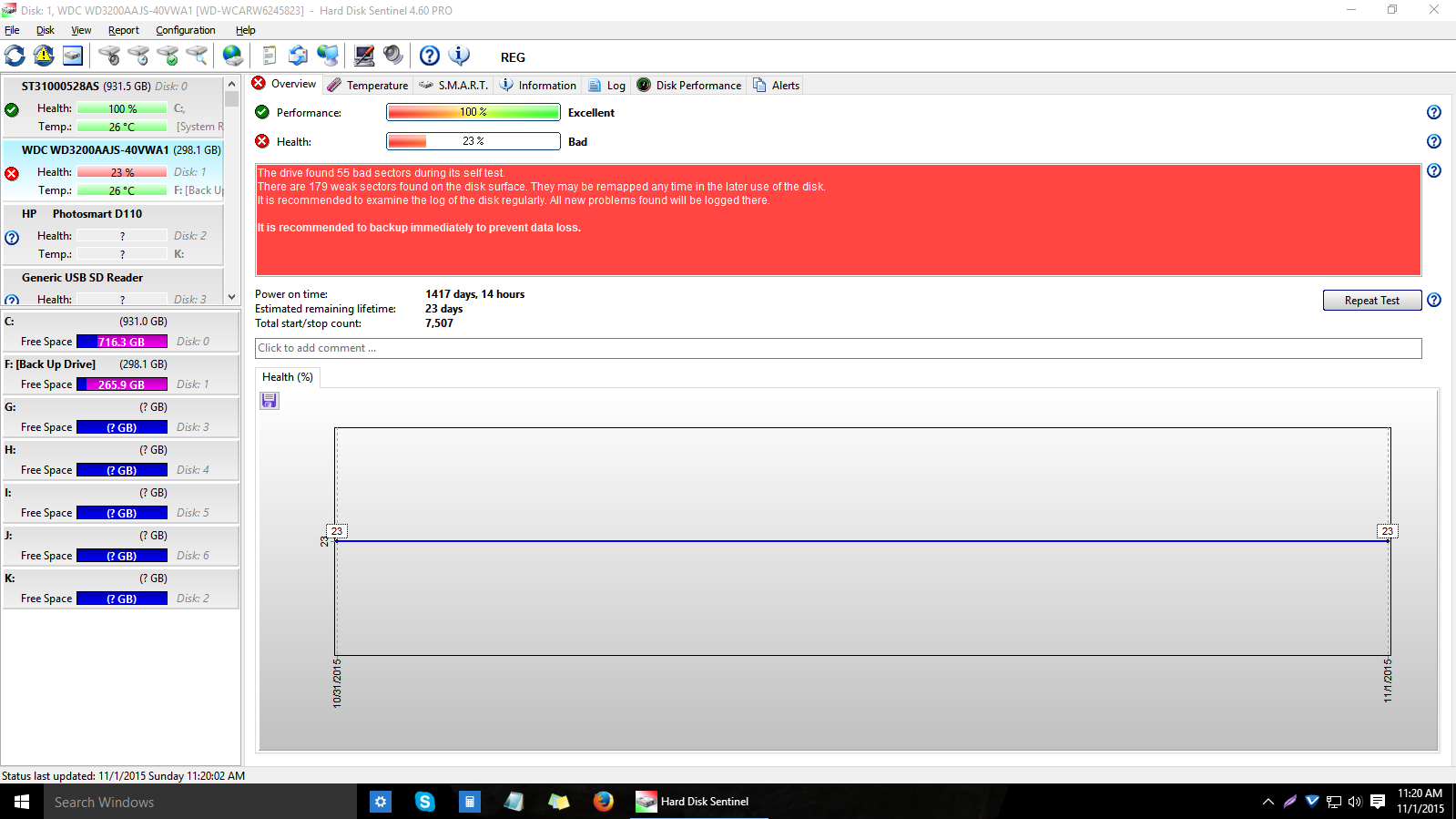Click the Performance 100 % bar
The height and width of the screenshot is (819, 1456).
click(473, 112)
